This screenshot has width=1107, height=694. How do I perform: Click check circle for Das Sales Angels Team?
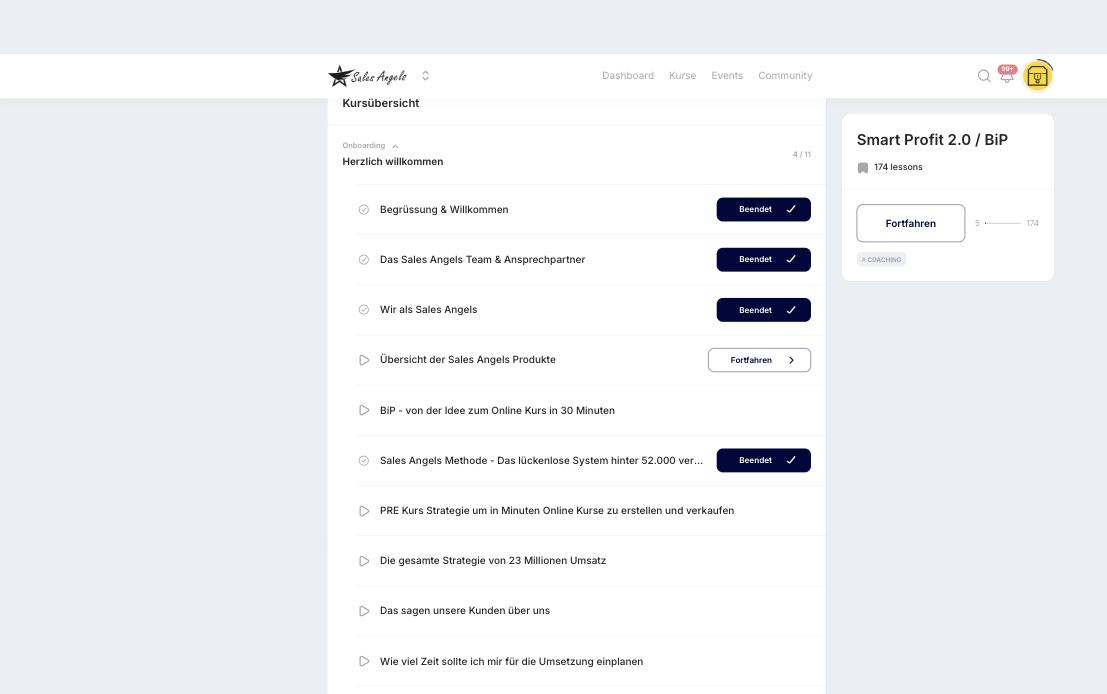pyautogui.click(x=364, y=260)
